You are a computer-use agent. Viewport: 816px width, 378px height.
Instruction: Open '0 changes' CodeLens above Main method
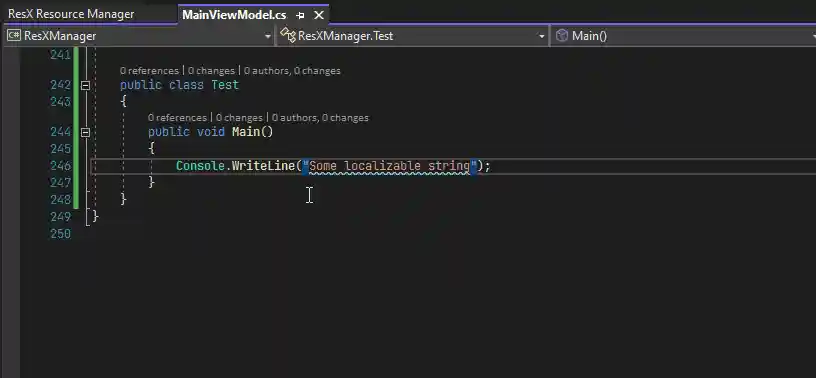point(239,118)
